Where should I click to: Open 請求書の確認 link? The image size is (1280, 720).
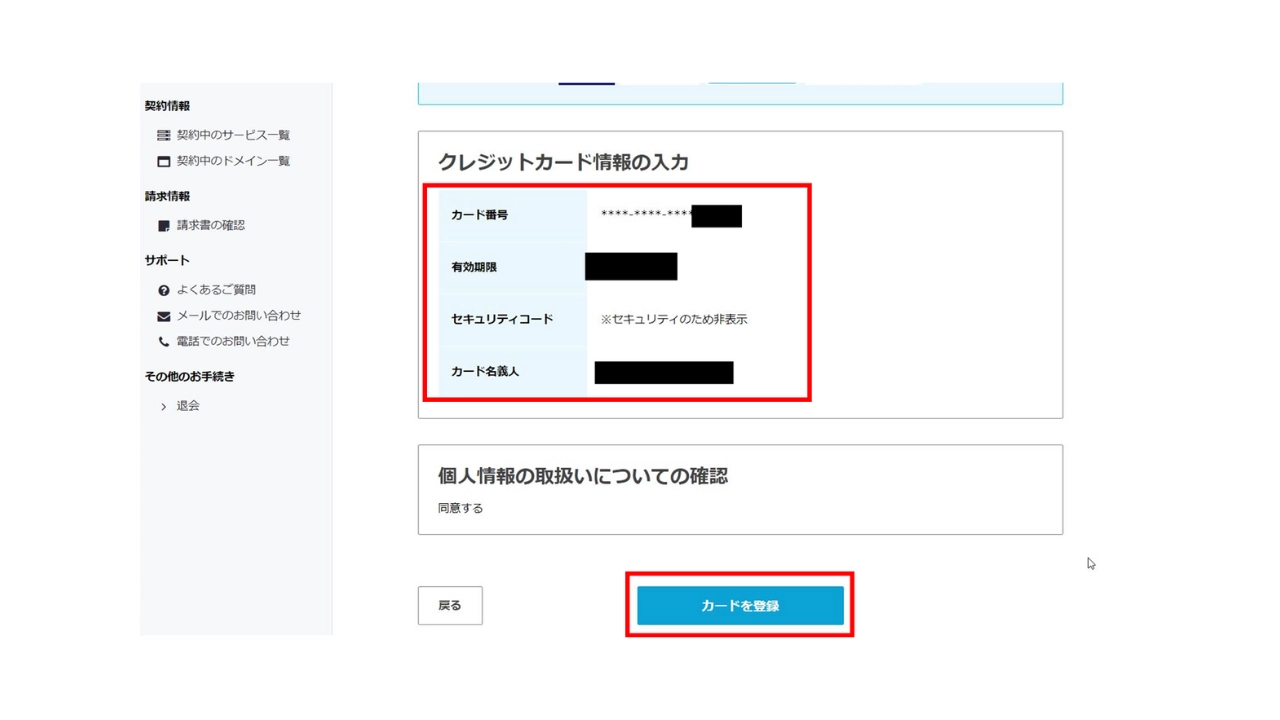tap(211, 226)
